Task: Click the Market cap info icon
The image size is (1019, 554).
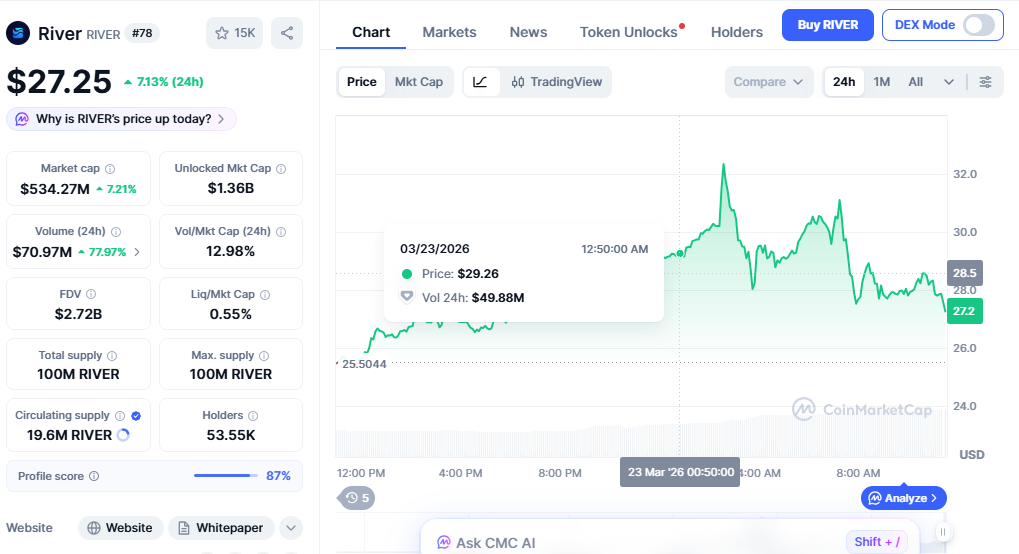Action: (x=110, y=169)
